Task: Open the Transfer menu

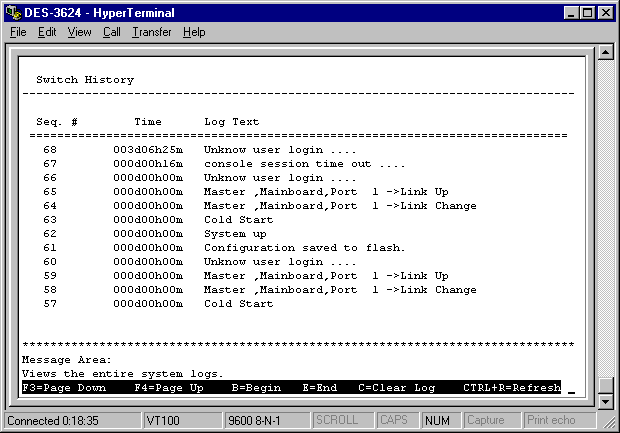Action: [151, 32]
